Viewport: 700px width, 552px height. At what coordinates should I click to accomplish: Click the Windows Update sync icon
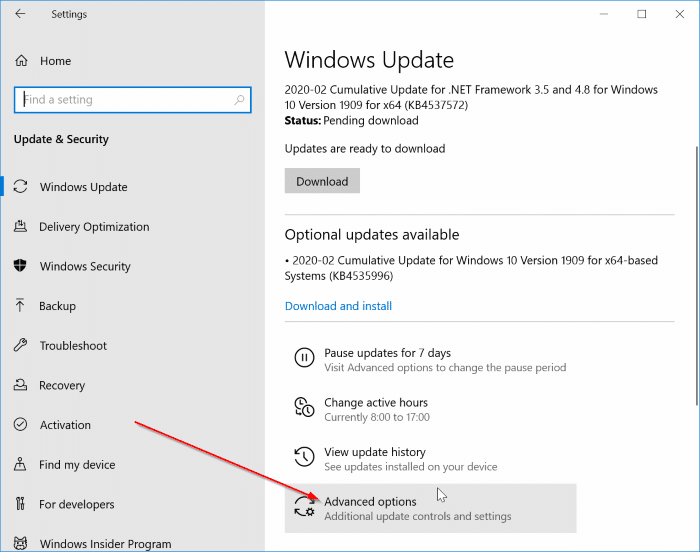(x=21, y=186)
